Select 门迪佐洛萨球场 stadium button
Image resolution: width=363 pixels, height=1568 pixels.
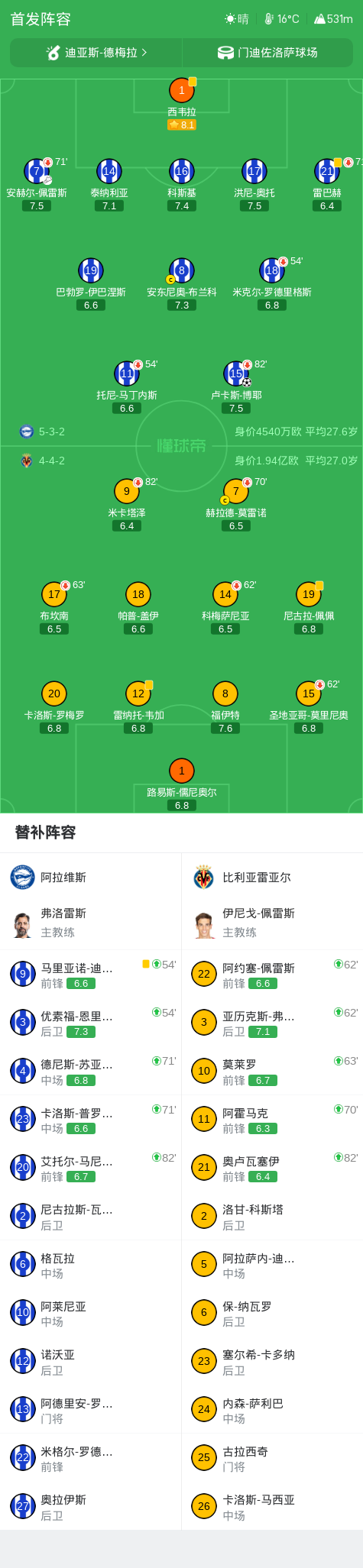[267, 53]
